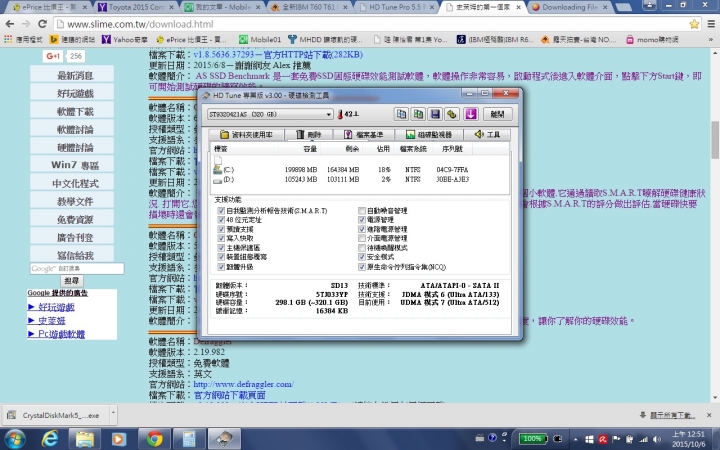The image size is (720, 450).
Task: Open the 檔案基準 tab in HD Tune
Action: pyautogui.click(x=364, y=135)
